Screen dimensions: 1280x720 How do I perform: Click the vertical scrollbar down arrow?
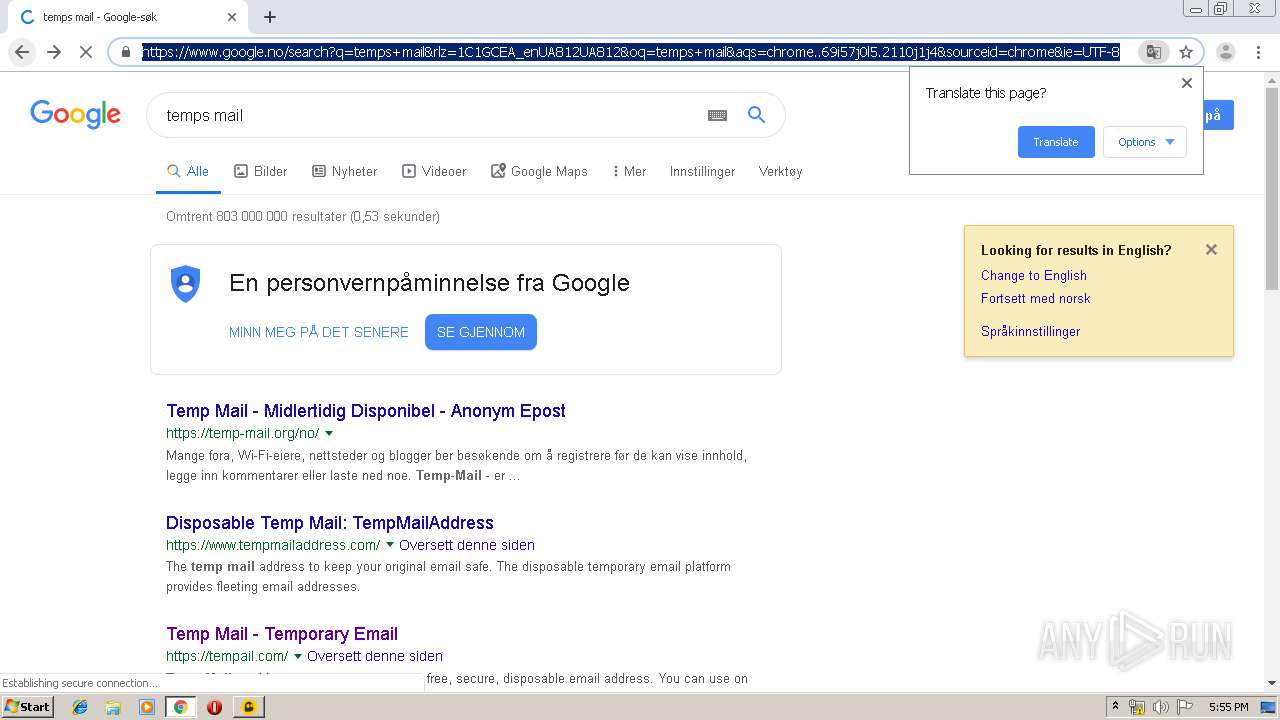click(x=1272, y=683)
